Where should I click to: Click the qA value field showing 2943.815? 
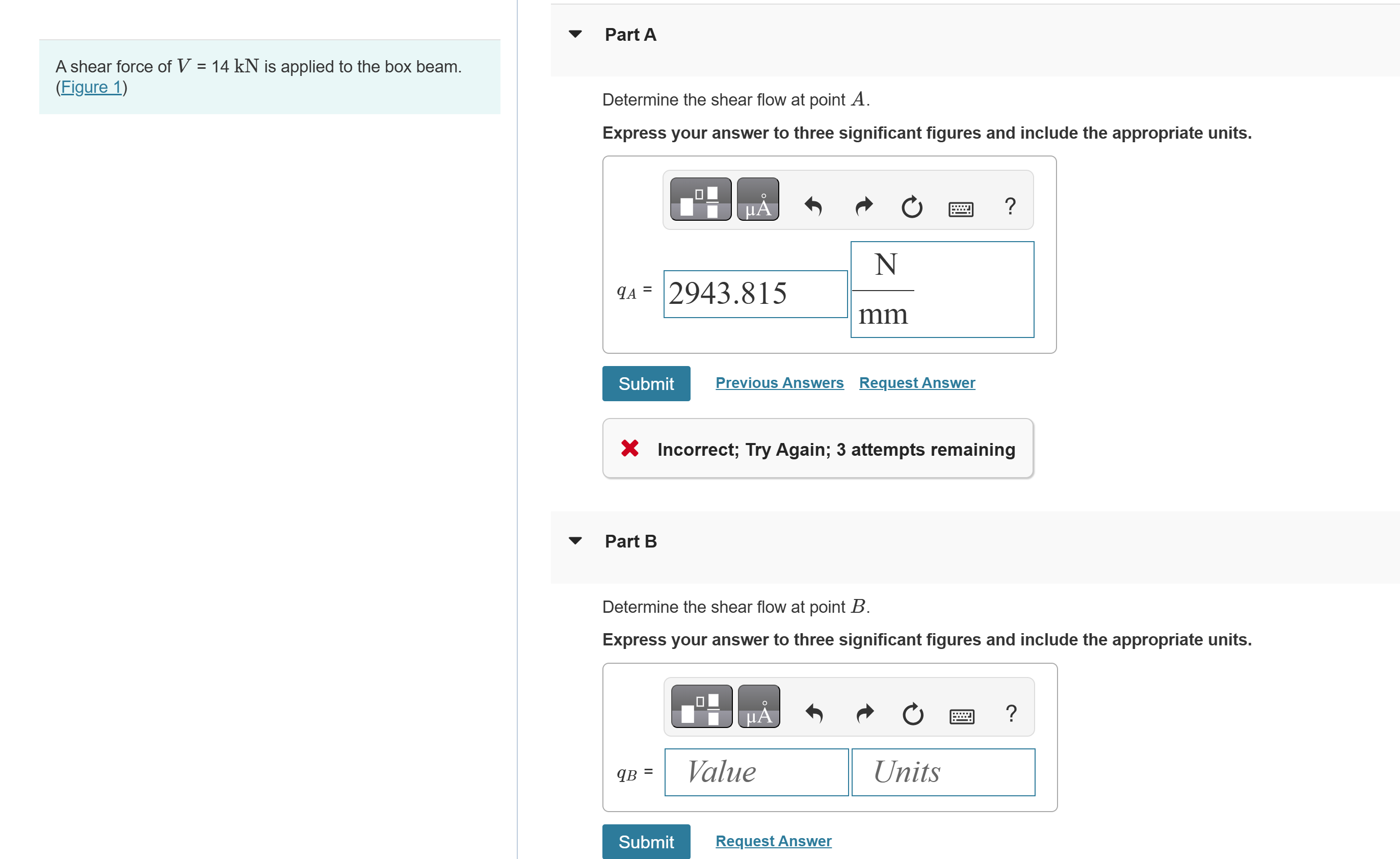coord(755,294)
